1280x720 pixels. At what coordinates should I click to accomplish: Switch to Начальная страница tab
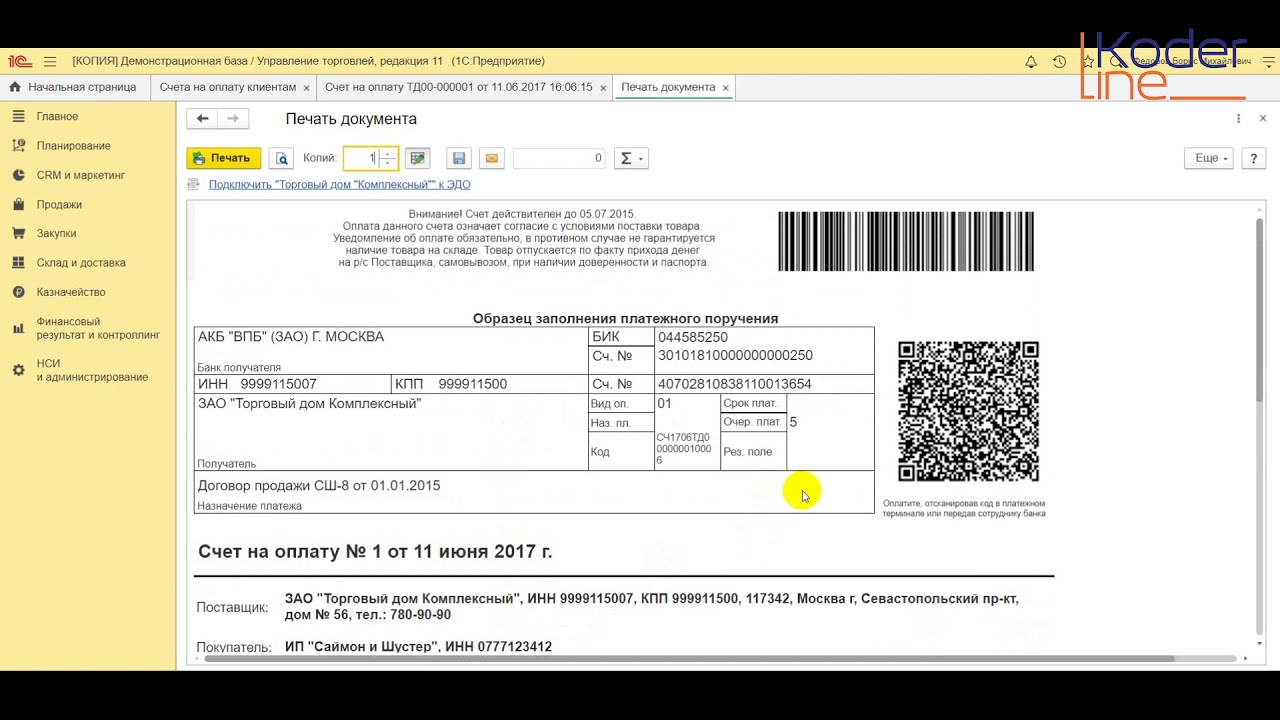(73, 87)
